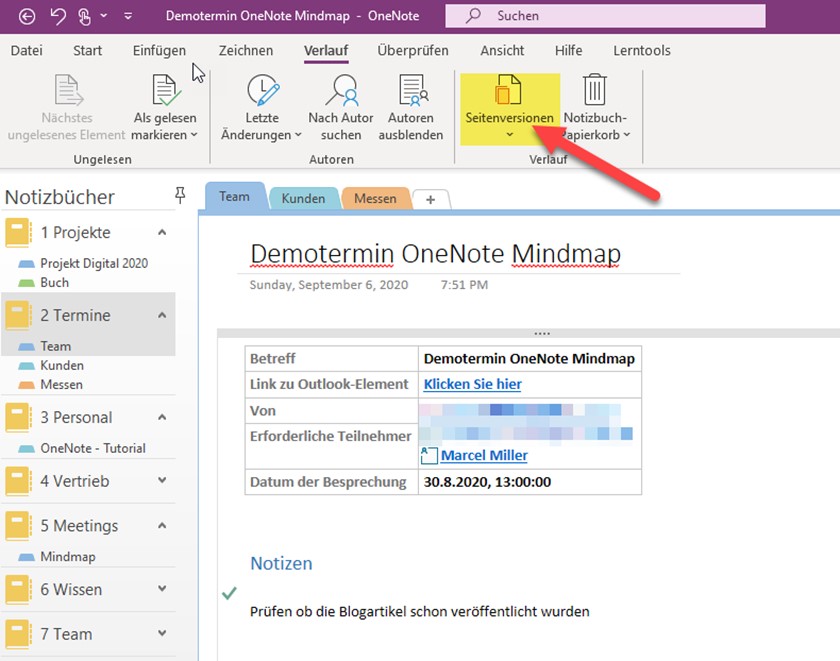Open the Ansicht ribbon tab
The width and height of the screenshot is (840, 661).
click(x=502, y=50)
